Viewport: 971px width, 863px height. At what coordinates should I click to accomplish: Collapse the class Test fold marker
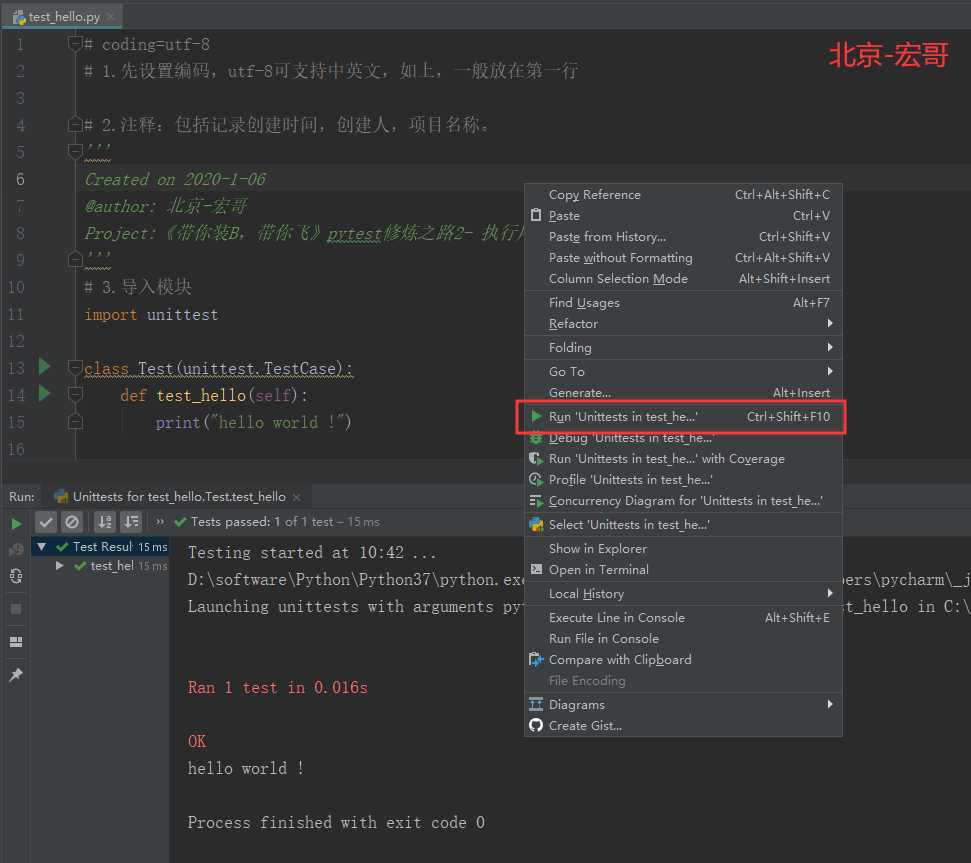pyautogui.click(x=74, y=368)
